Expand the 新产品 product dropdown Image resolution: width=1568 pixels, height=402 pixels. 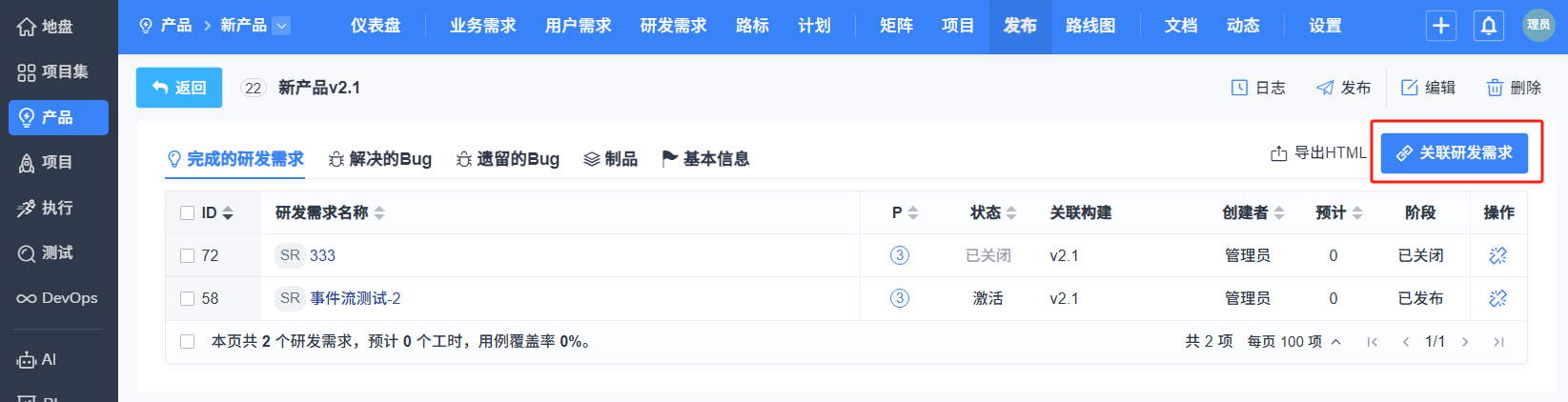(x=281, y=26)
